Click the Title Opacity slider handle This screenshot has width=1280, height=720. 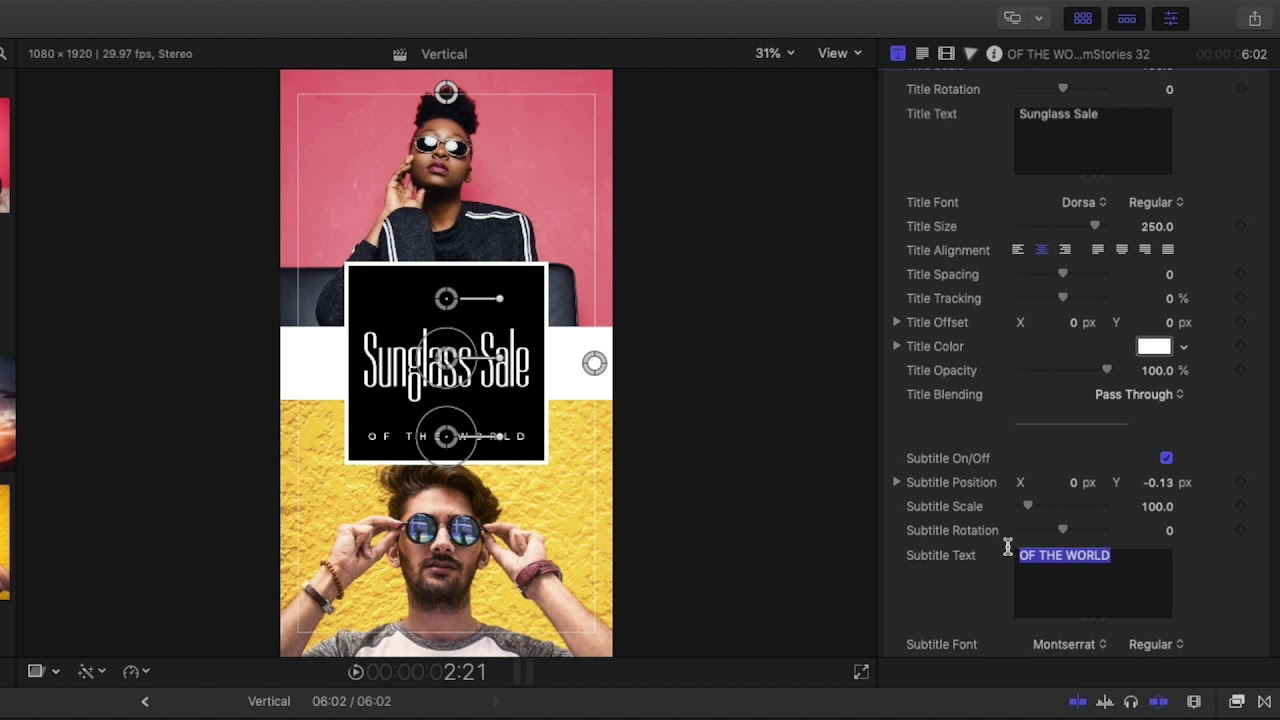point(1106,370)
